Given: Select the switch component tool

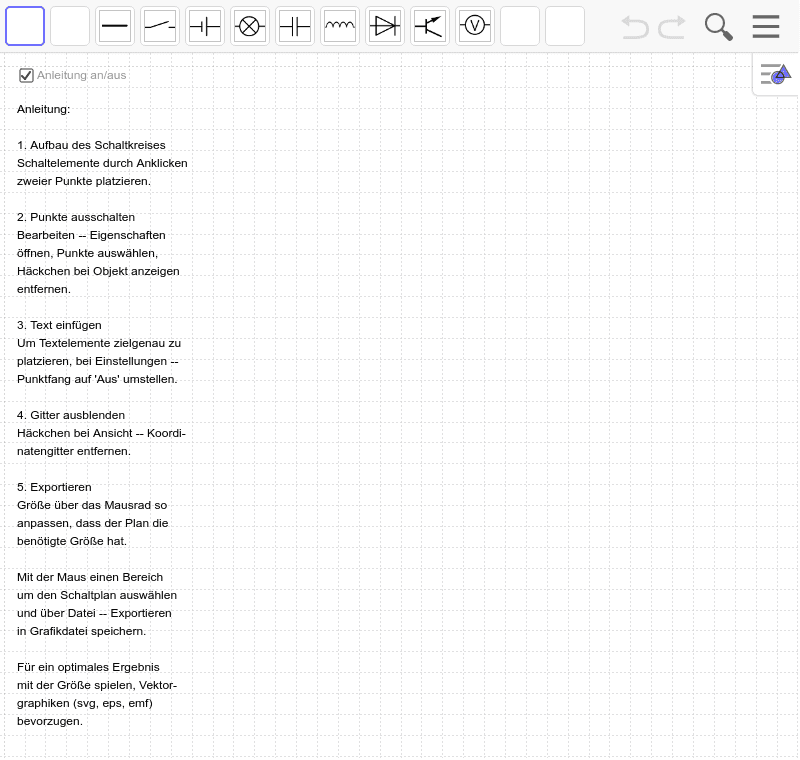Looking at the screenshot, I should pos(160,26).
